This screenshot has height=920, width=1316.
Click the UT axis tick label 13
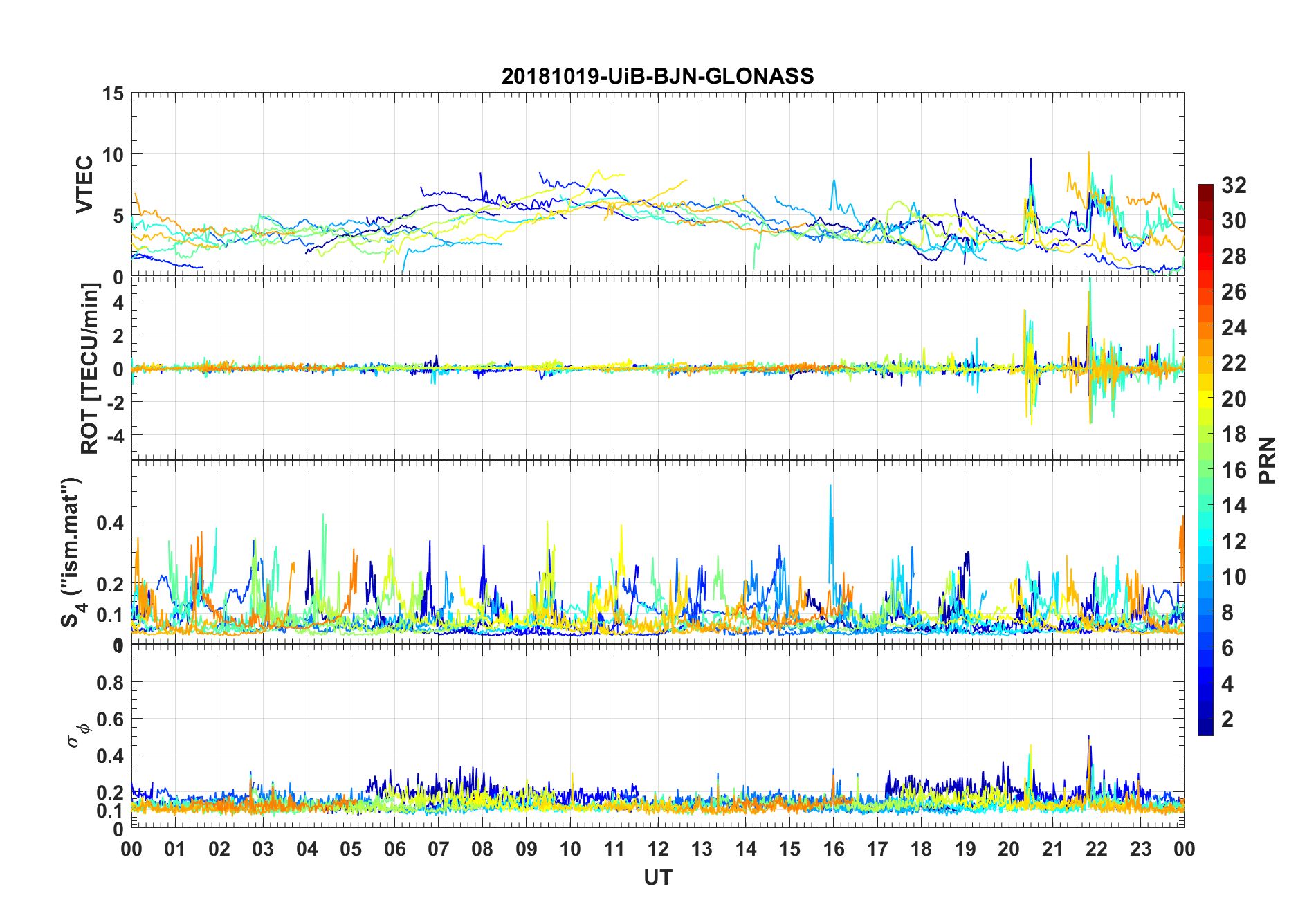pos(702,849)
